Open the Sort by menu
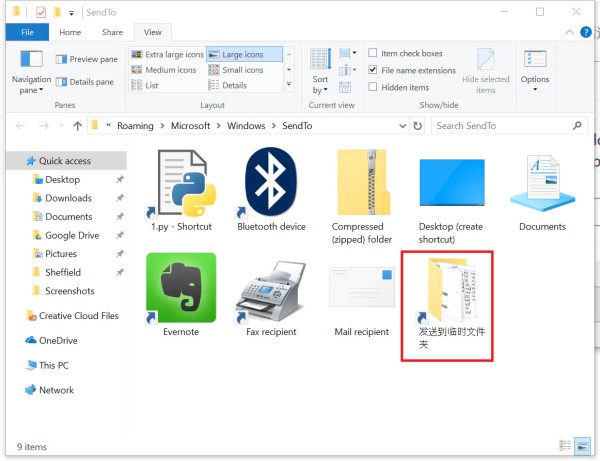 point(320,72)
